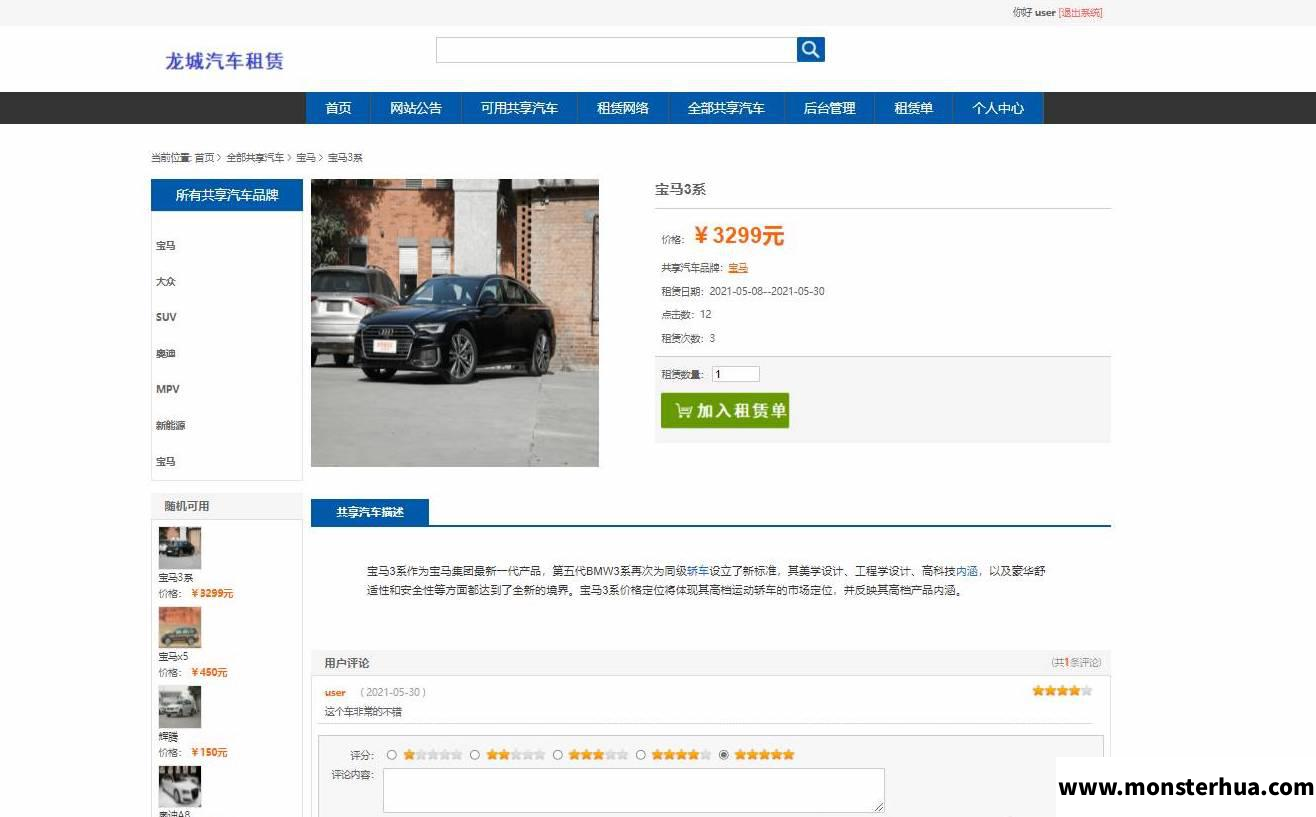The height and width of the screenshot is (817, 1316).
Task: Click the 共1条评论 comment count
Action: (1076, 662)
